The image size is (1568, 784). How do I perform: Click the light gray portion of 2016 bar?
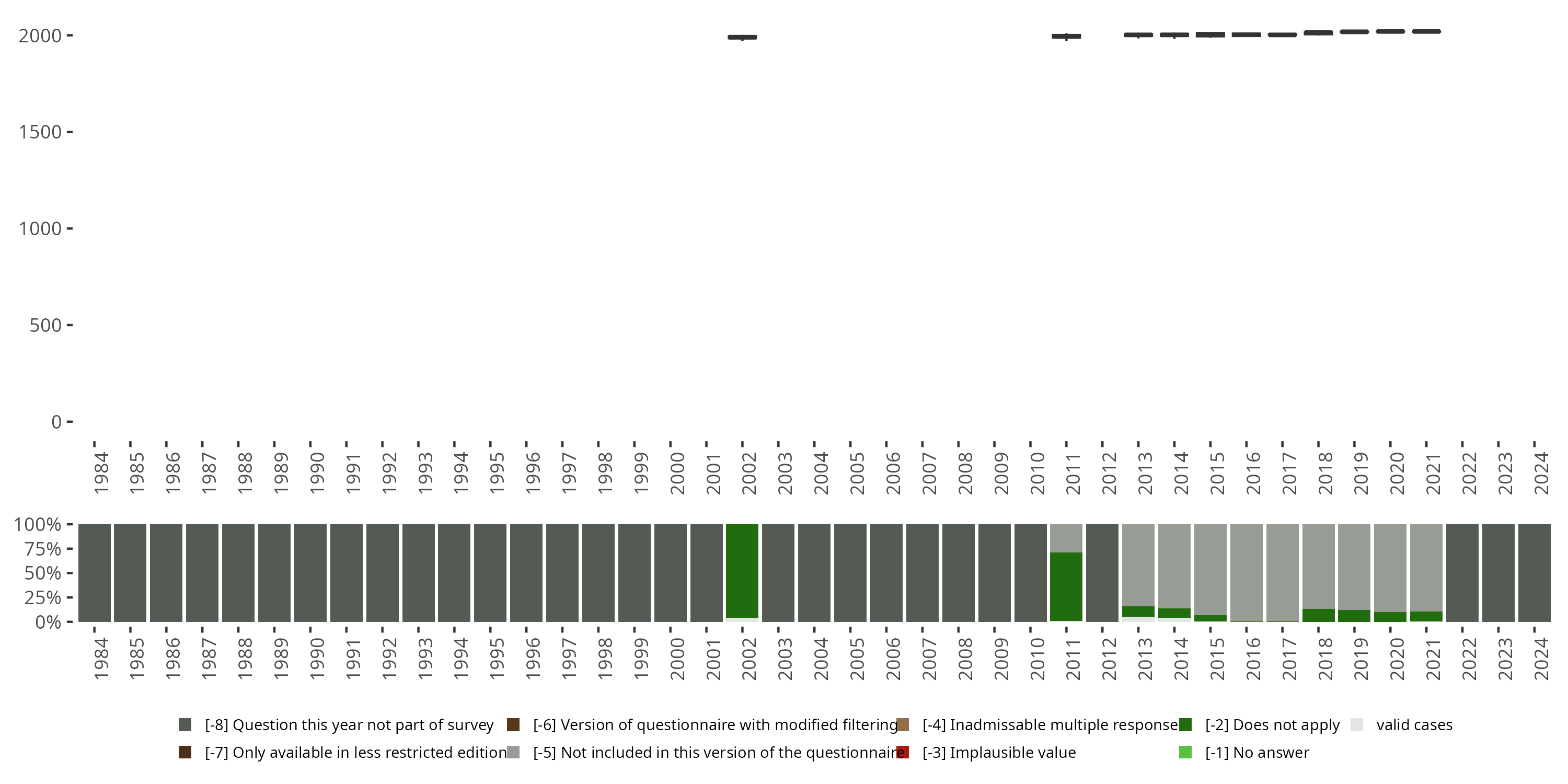1246,572
